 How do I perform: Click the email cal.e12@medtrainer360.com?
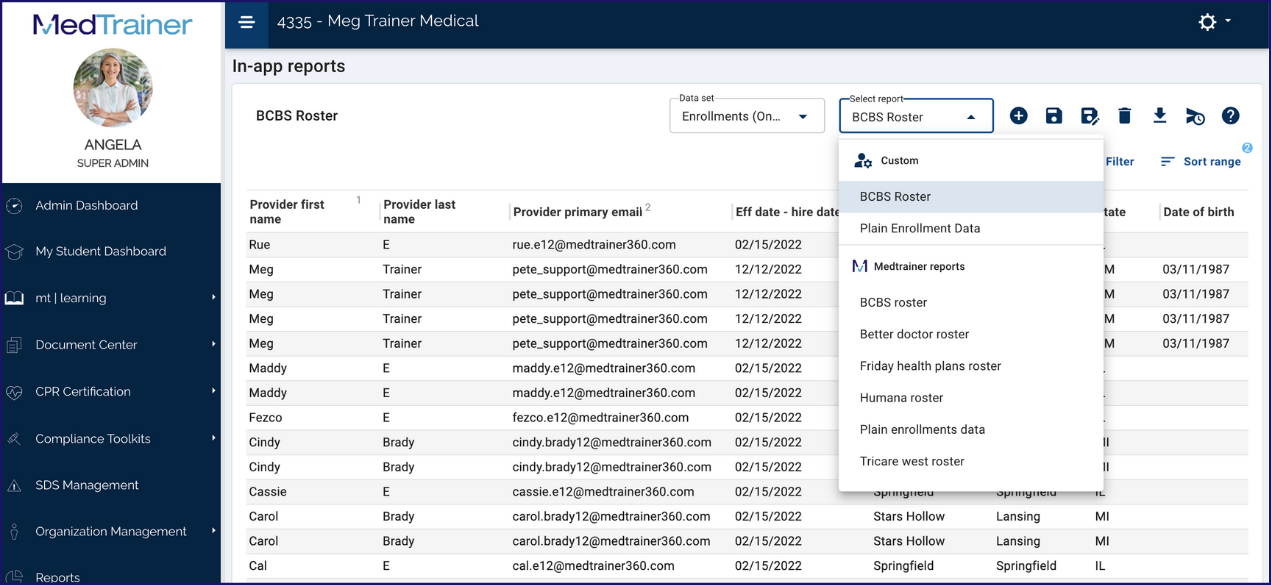(x=593, y=566)
